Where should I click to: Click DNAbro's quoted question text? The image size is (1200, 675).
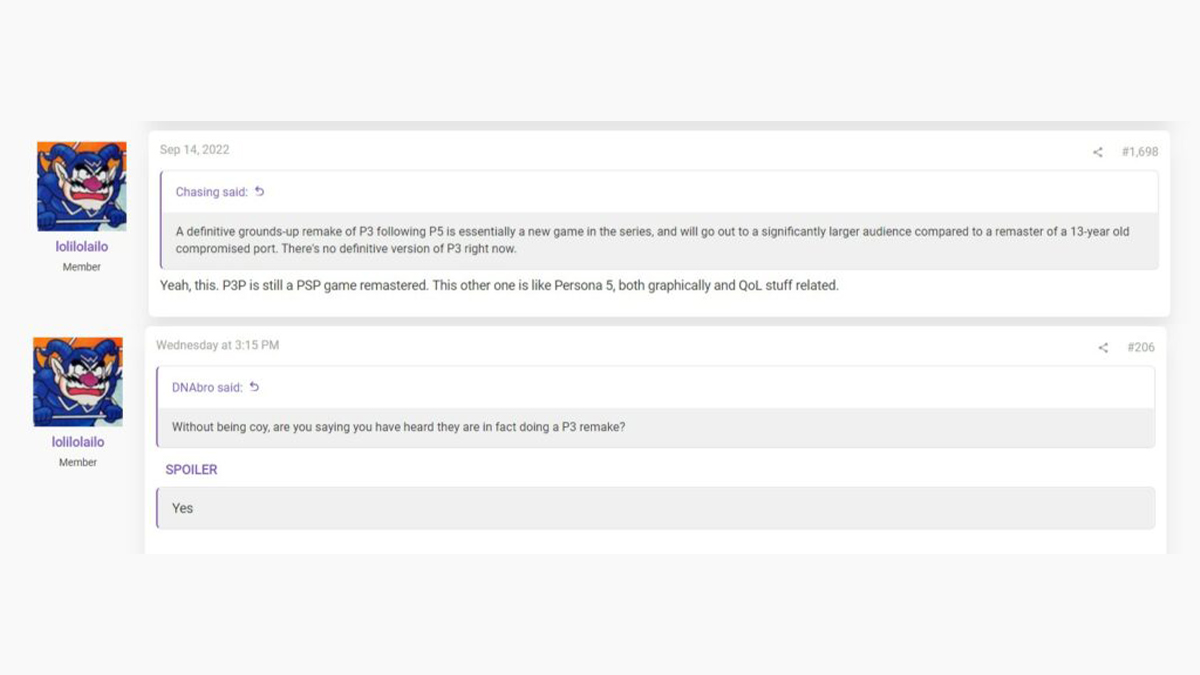398,427
